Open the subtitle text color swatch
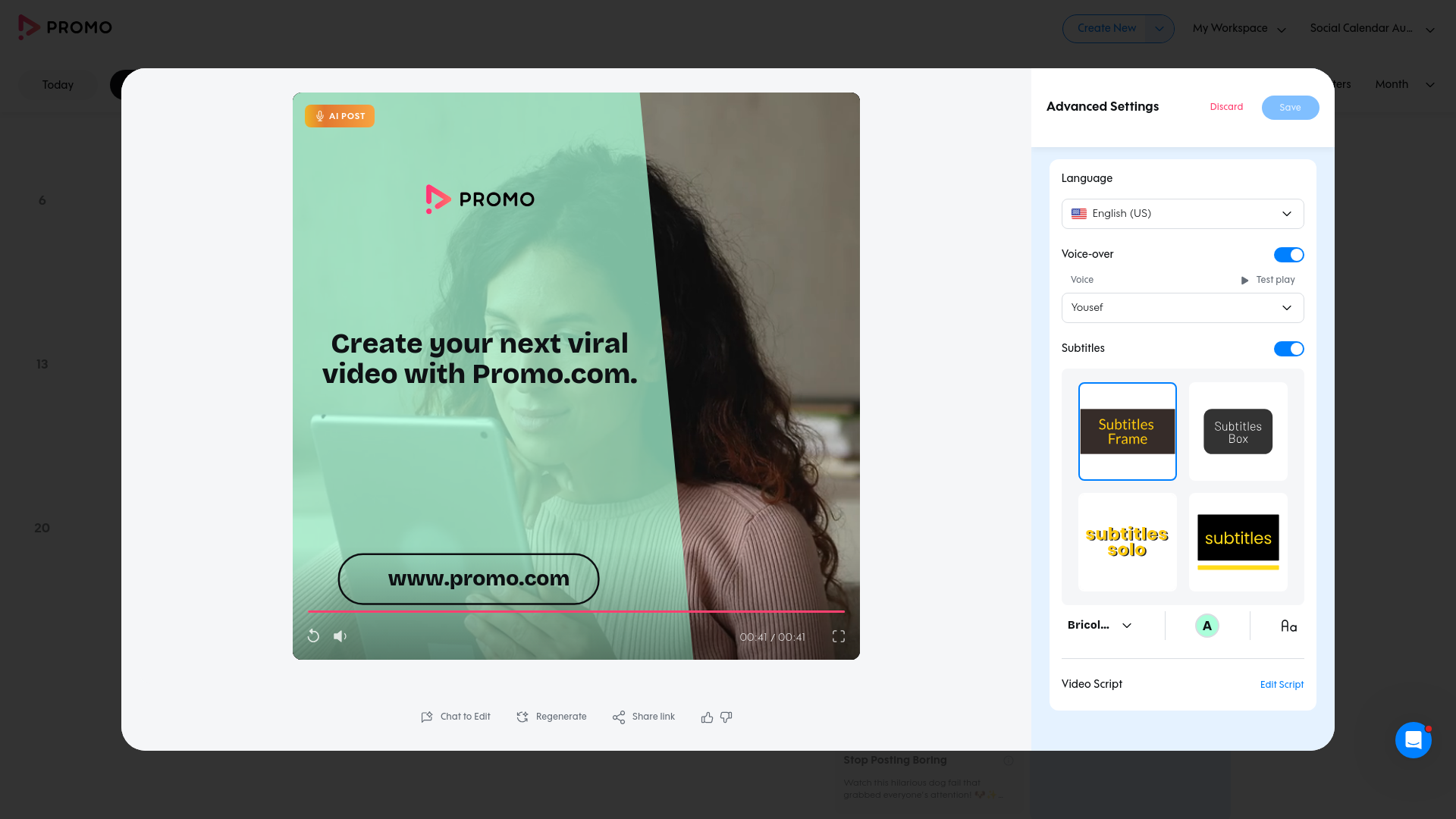Viewport: 1456px width, 819px height. coord(1207,626)
